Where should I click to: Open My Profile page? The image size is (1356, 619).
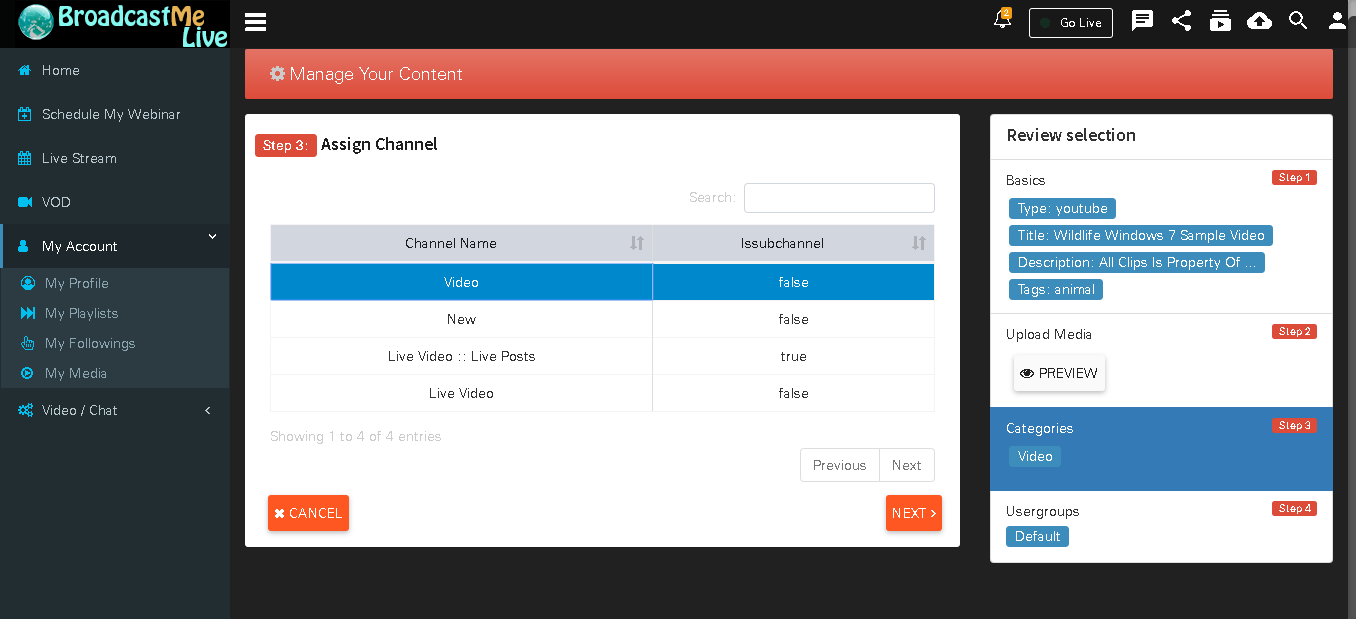tap(77, 283)
